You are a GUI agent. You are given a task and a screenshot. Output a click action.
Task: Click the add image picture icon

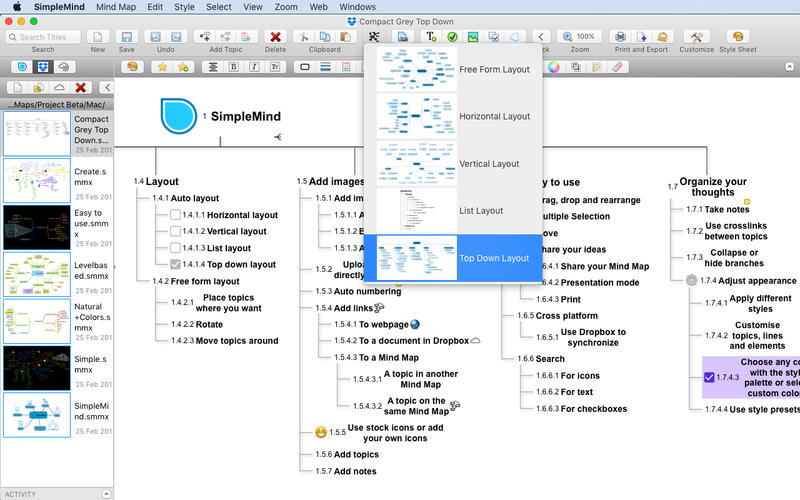[x=473, y=37]
